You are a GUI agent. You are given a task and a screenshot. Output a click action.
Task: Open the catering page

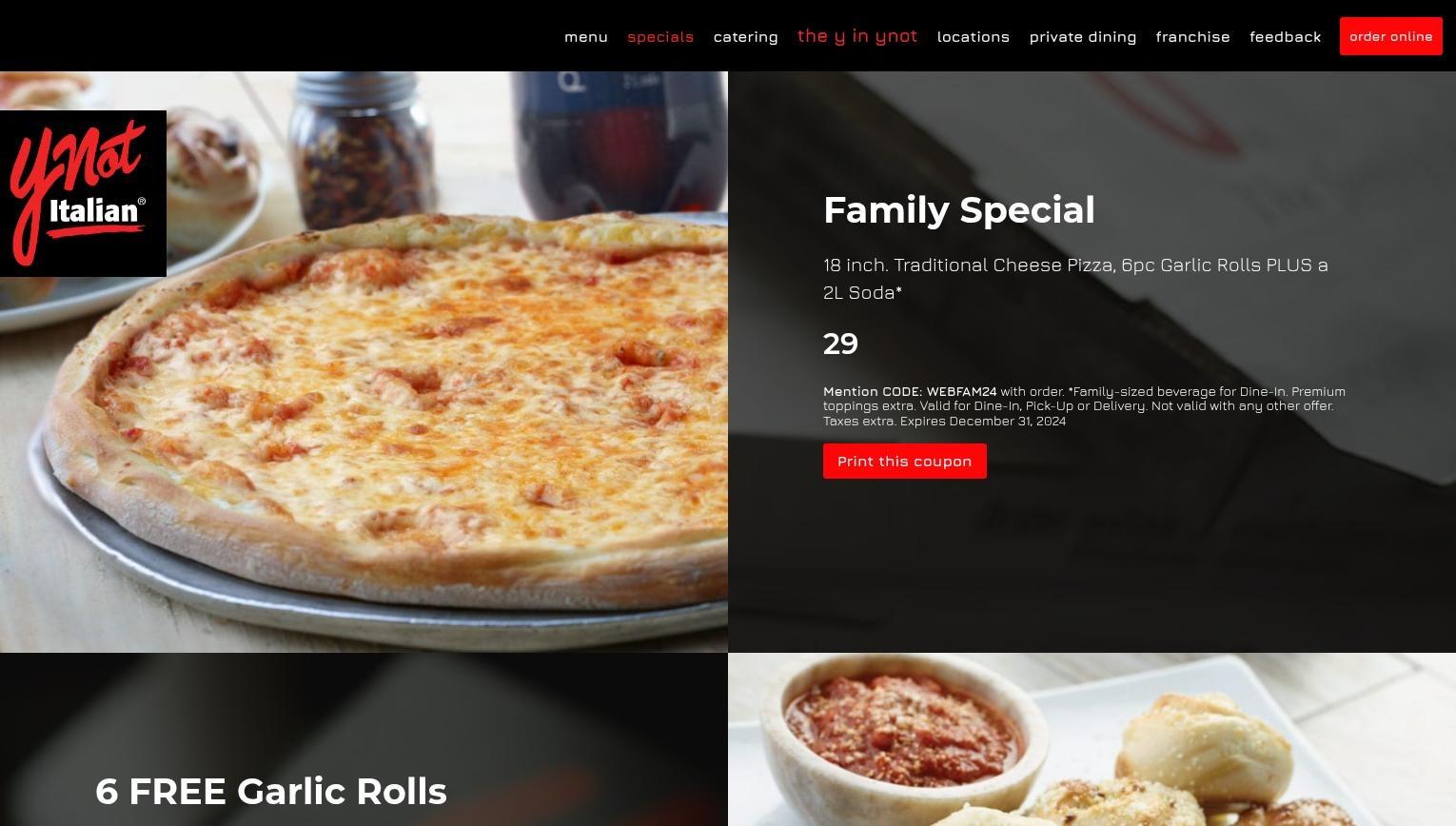[746, 37]
